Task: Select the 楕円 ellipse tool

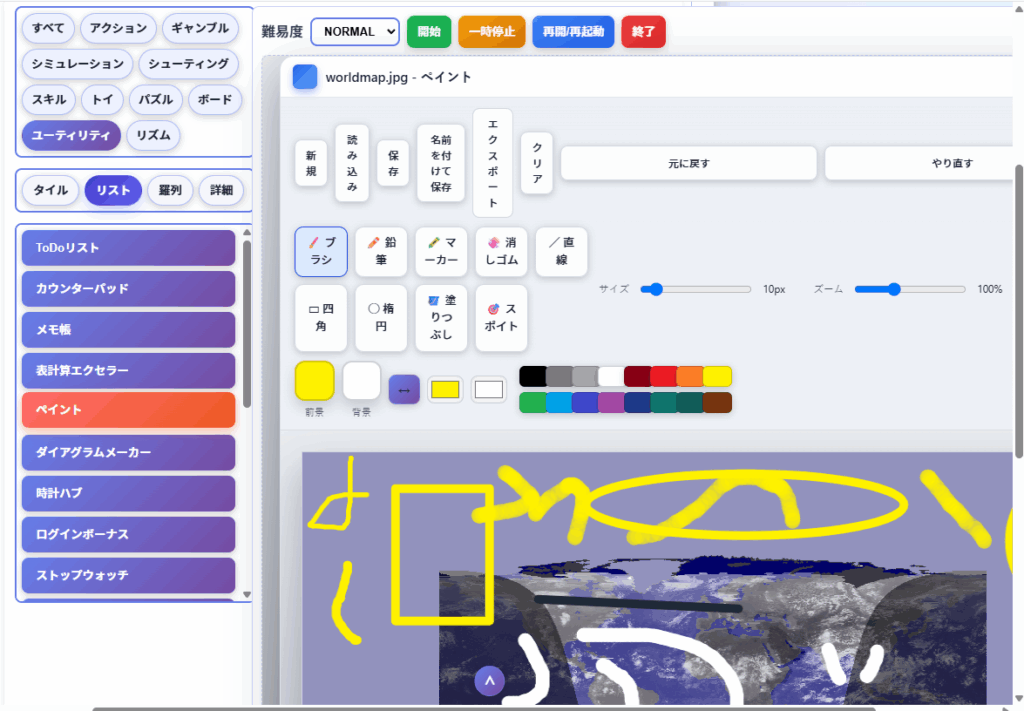Action: point(381,318)
